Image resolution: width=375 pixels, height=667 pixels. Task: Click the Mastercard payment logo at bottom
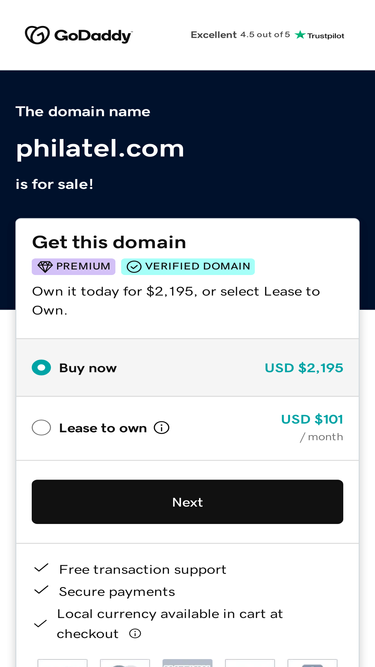pos(125,663)
